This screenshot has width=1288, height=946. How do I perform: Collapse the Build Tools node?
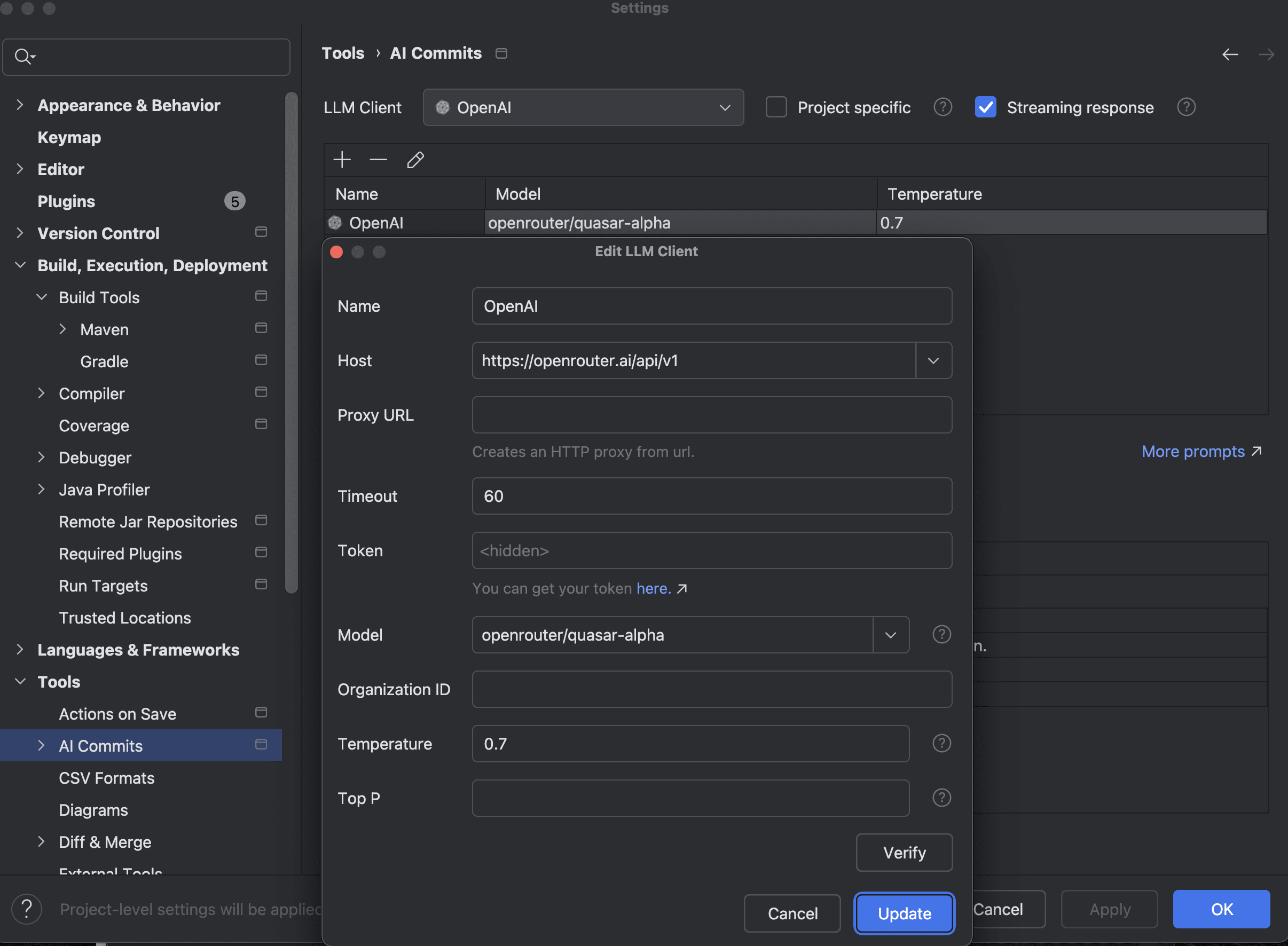tap(41, 297)
